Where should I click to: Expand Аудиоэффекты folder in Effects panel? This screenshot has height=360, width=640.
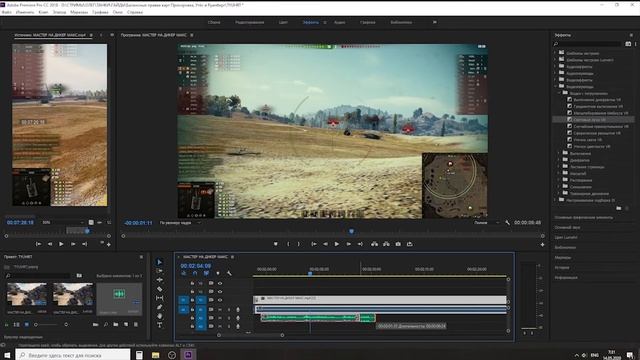pos(556,66)
